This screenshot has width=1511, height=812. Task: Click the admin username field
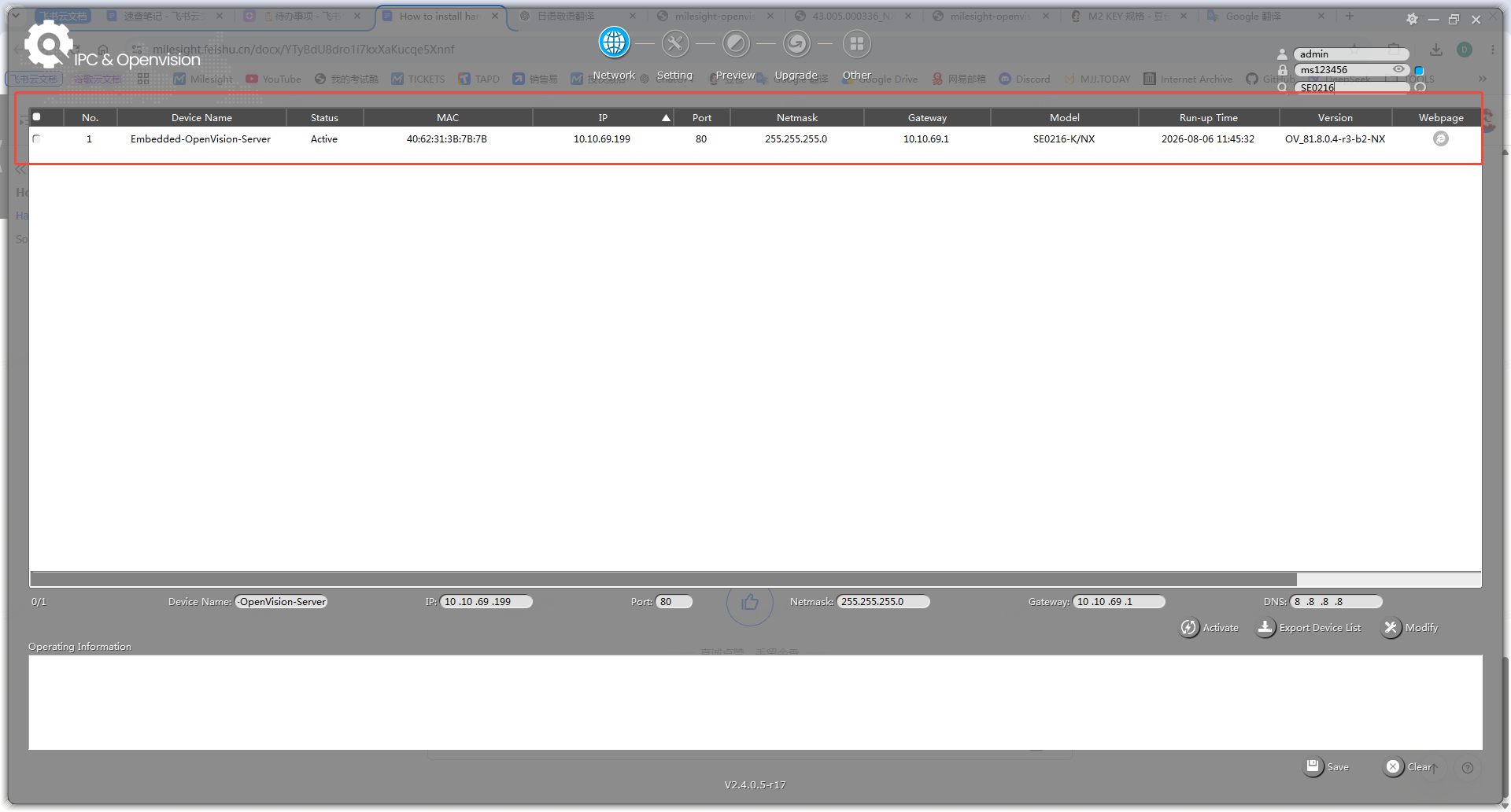pos(1352,54)
